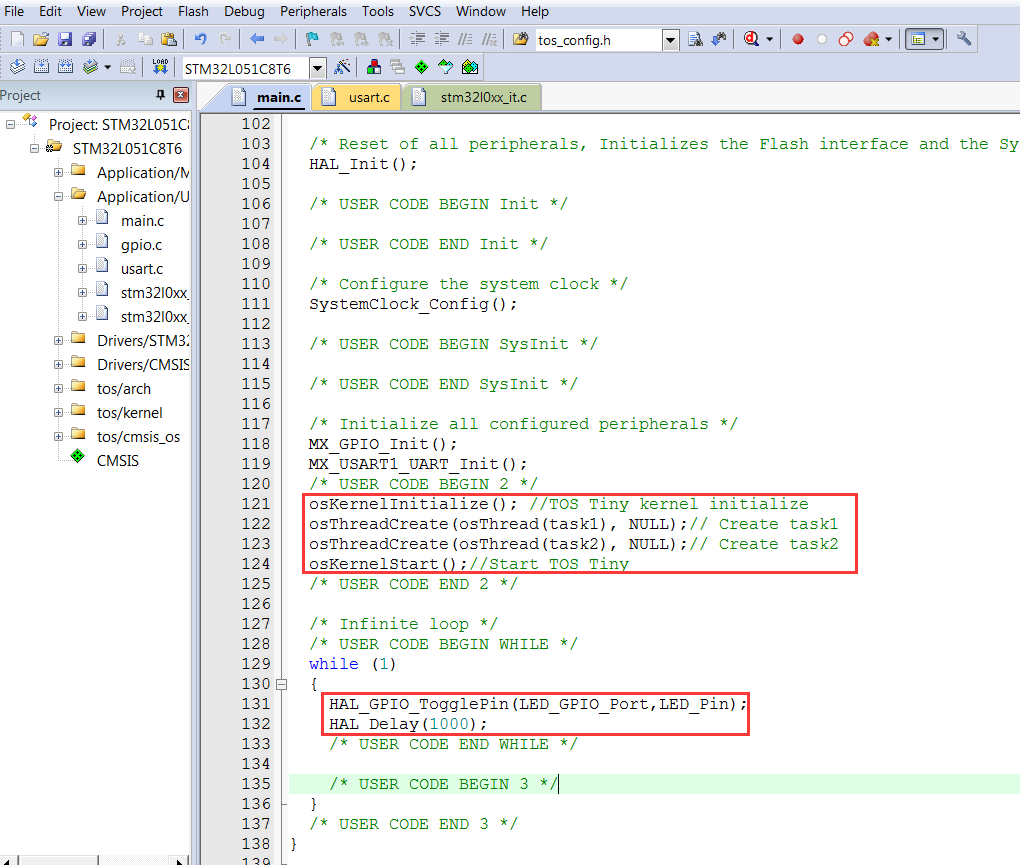Click the osKernelStart() code line
Viewport: 1020px width, 865px height.
(468, 564)
